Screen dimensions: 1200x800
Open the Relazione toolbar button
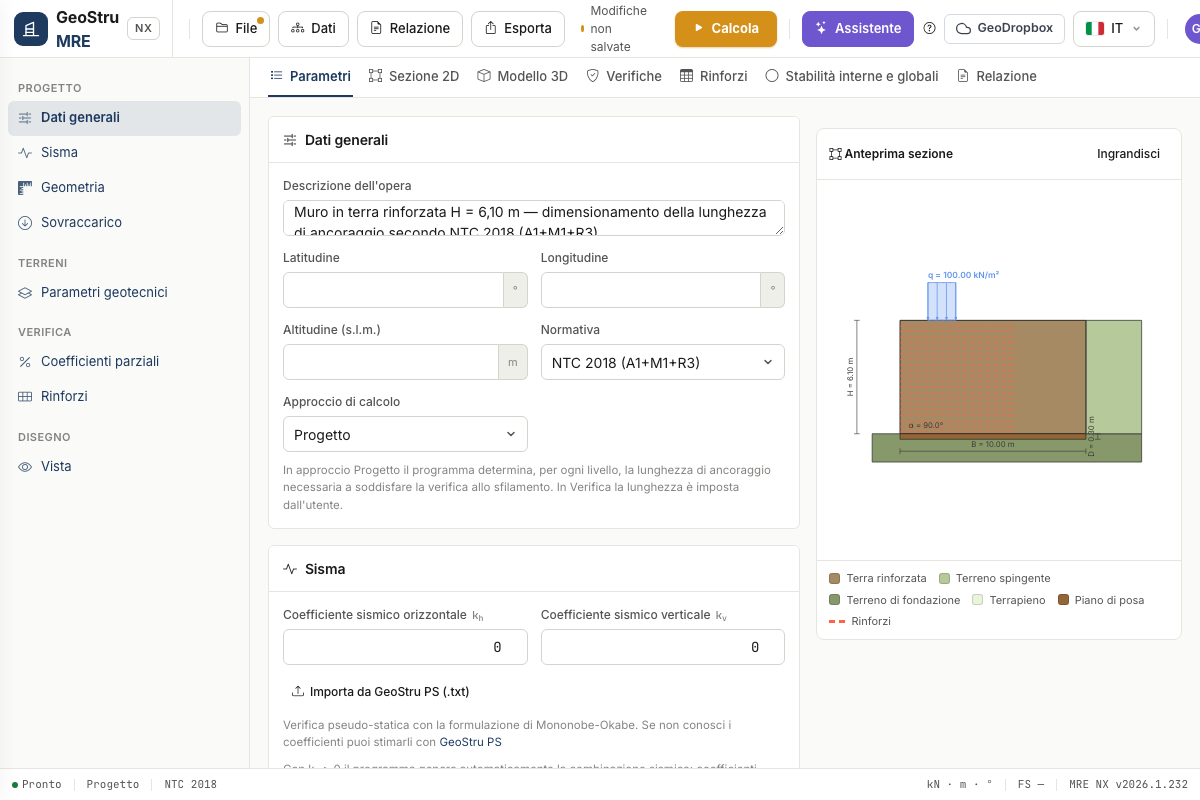pos(410,29)
